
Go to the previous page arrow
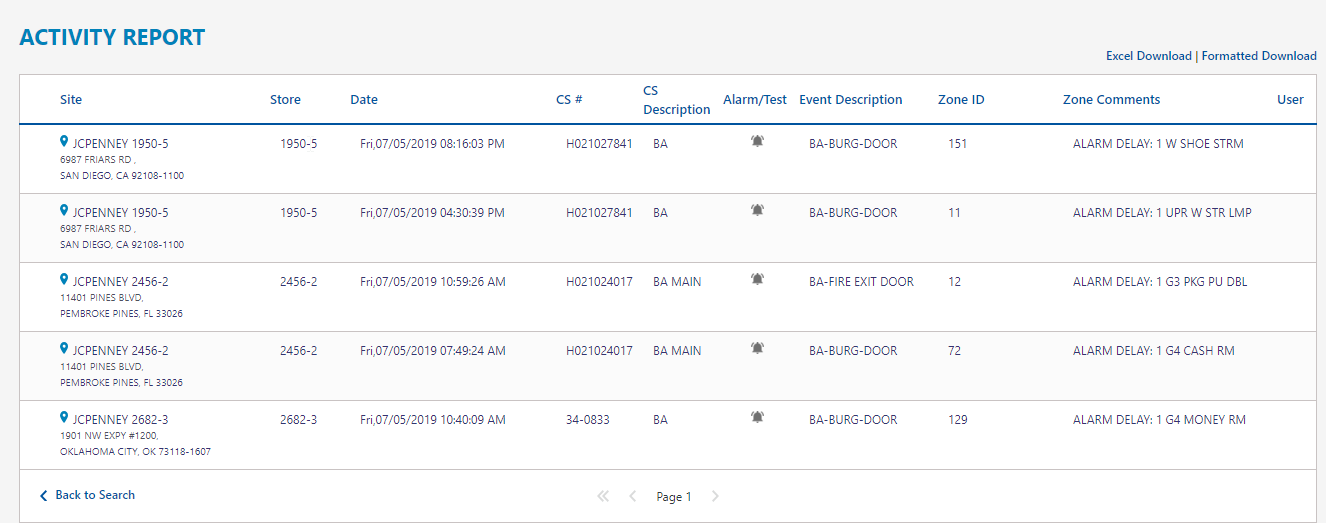[x=632, y=496]
